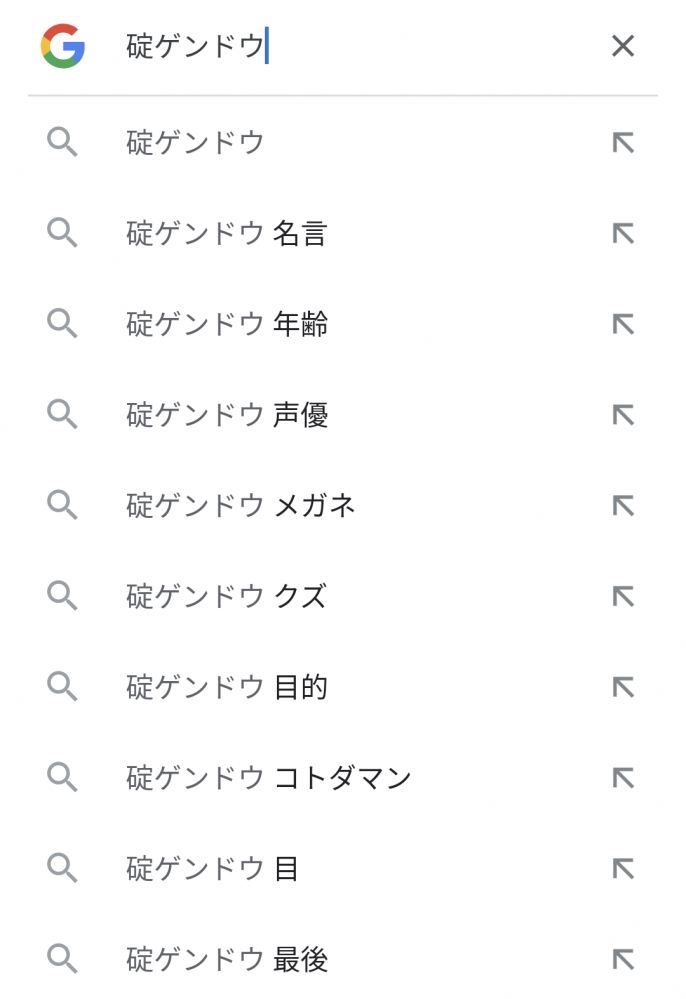The image size is (686, 999).
Task: Click into the search field containing 碇ゲンドウ
Action: click(357, 46)
